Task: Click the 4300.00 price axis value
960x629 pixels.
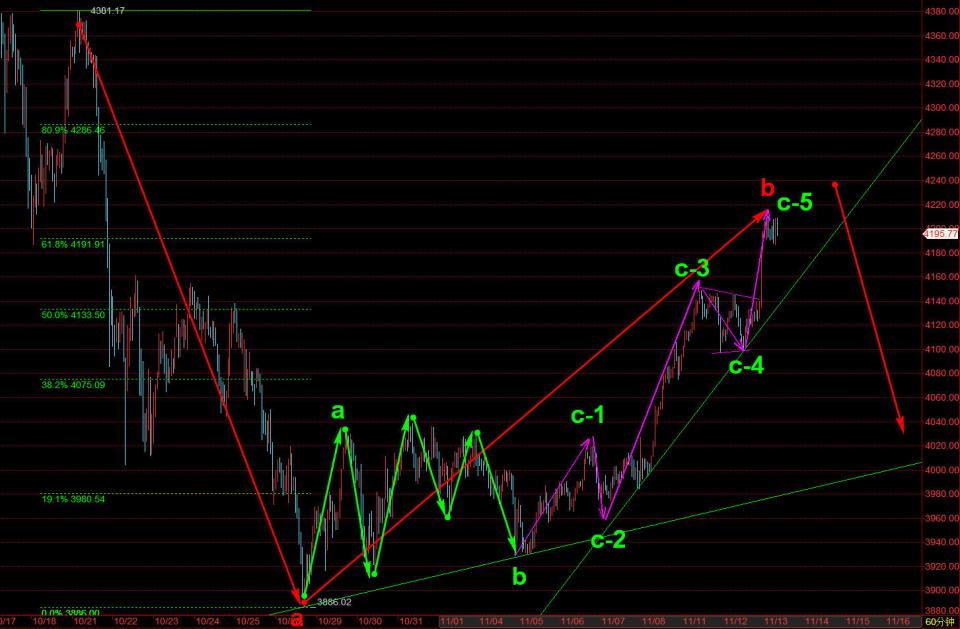Action: tap(942, 108)
